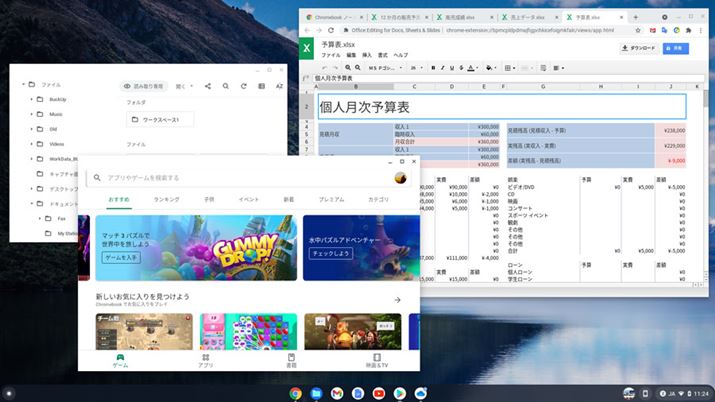Collapse the root ファイル tree node

click(x=23, y=84)
